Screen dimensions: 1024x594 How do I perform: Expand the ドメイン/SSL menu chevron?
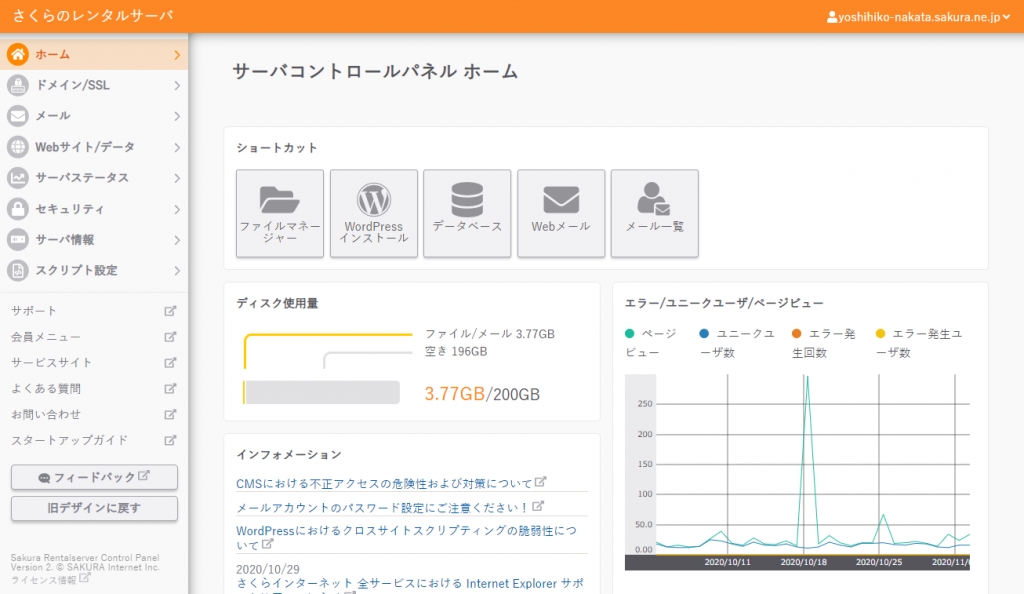click(x=177, y=86)
